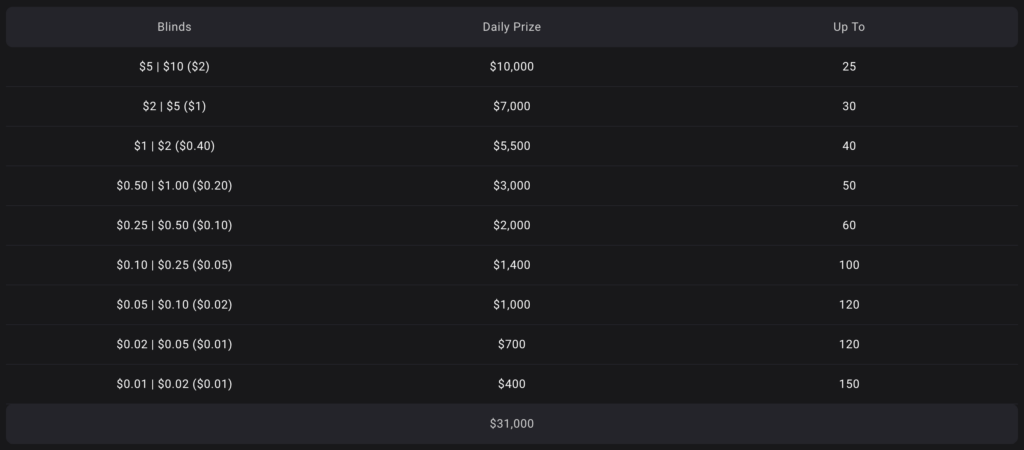Select the 150 value in Up To column

(x=849, y=384)
